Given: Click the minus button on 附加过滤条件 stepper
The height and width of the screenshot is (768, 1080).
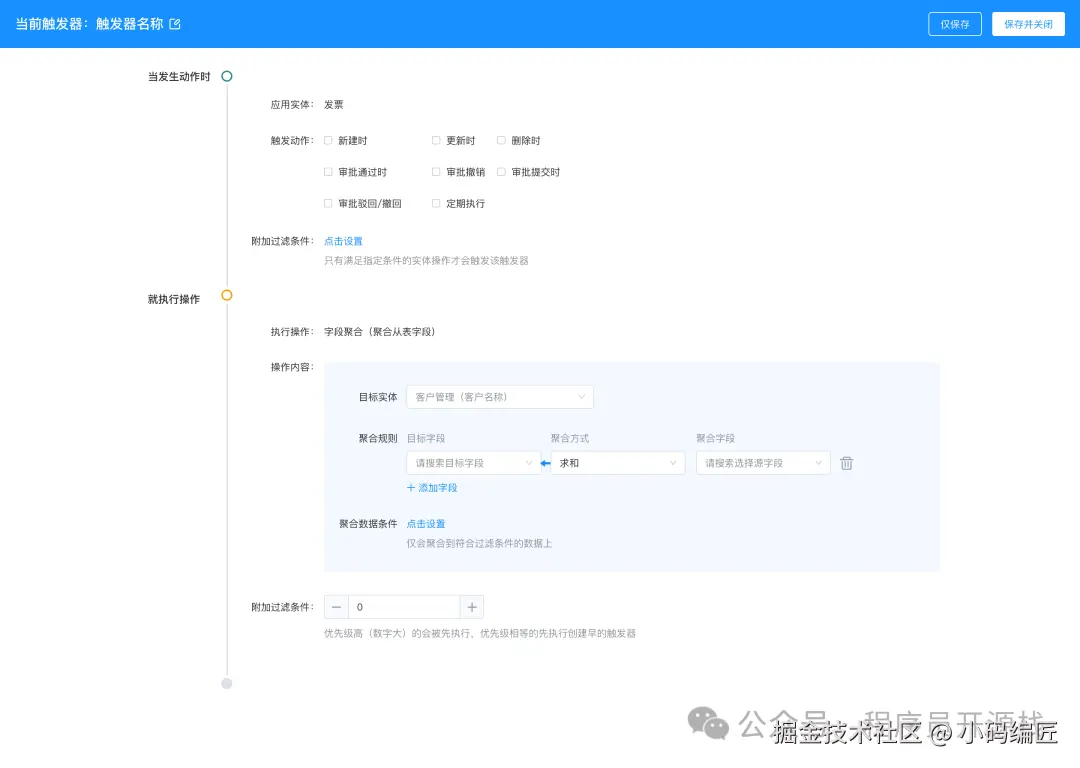Looking at the screenshot, I should pos(336,606).
